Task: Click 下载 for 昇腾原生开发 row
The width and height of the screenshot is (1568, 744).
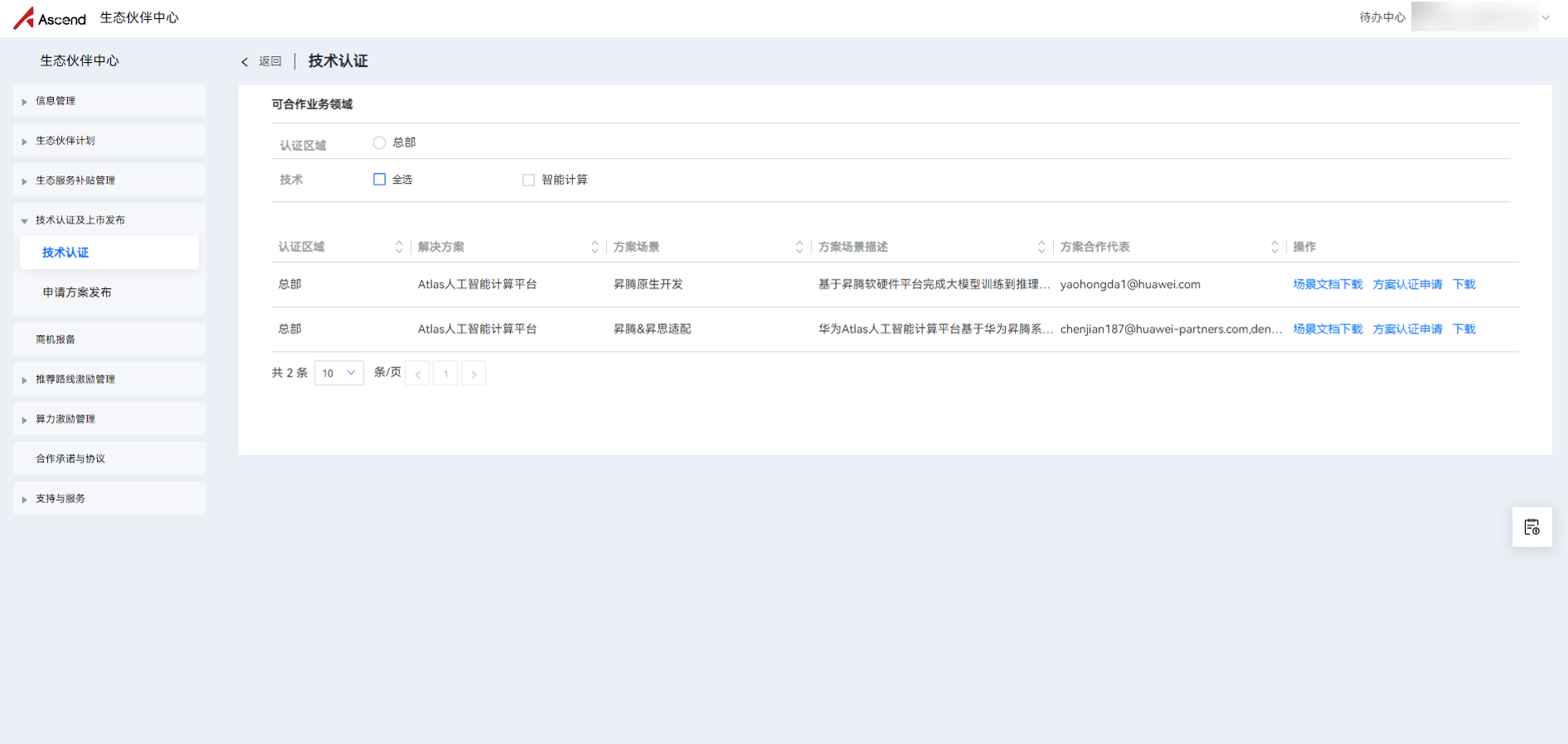Action: 1464,284
